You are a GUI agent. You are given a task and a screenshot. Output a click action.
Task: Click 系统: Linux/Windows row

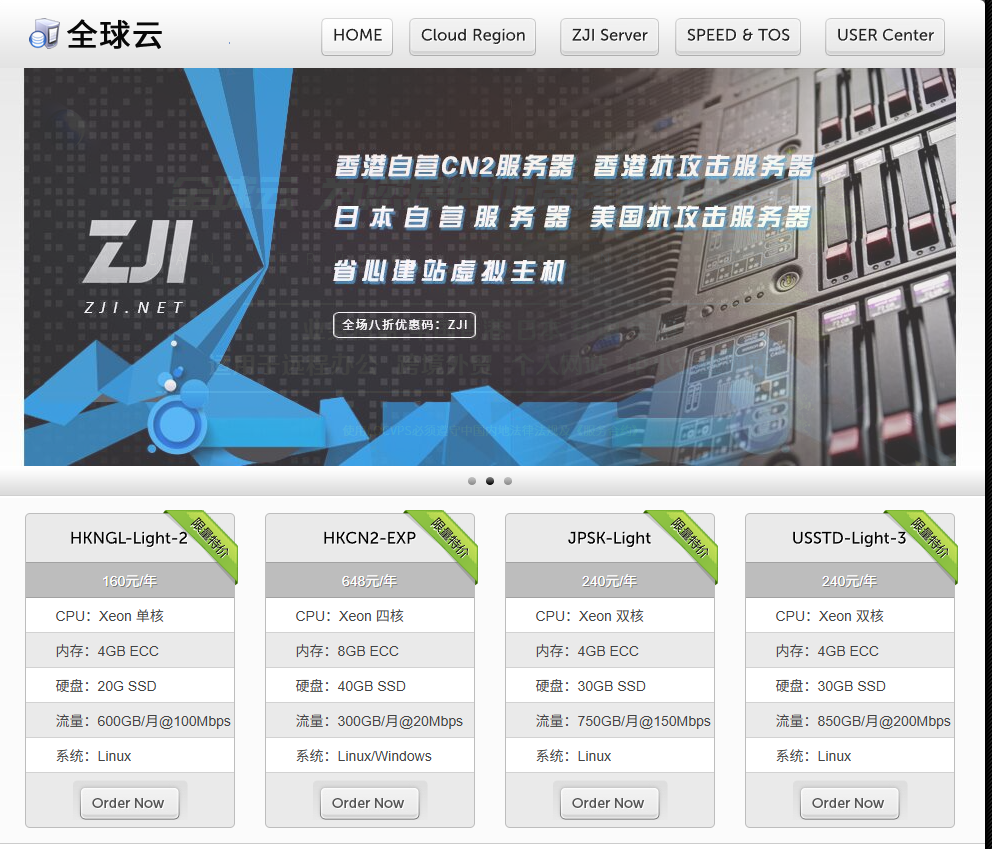click(x=369, y=756)
